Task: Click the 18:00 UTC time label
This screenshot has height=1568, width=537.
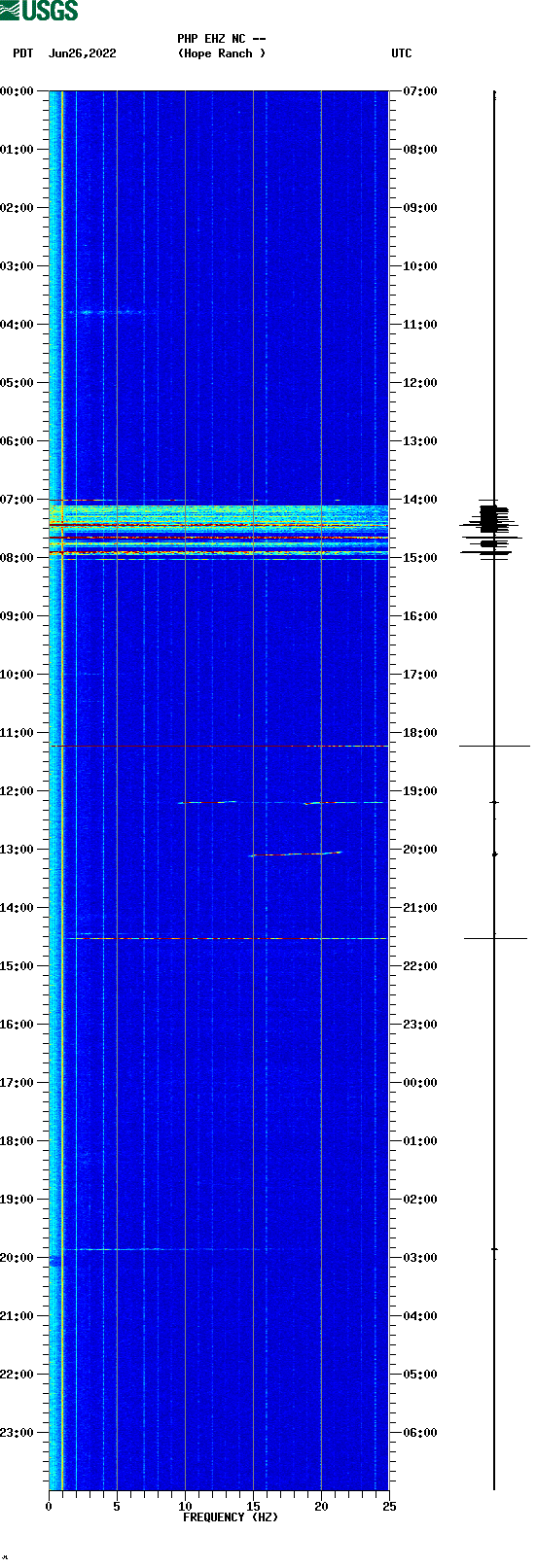Action: (420, 733)
